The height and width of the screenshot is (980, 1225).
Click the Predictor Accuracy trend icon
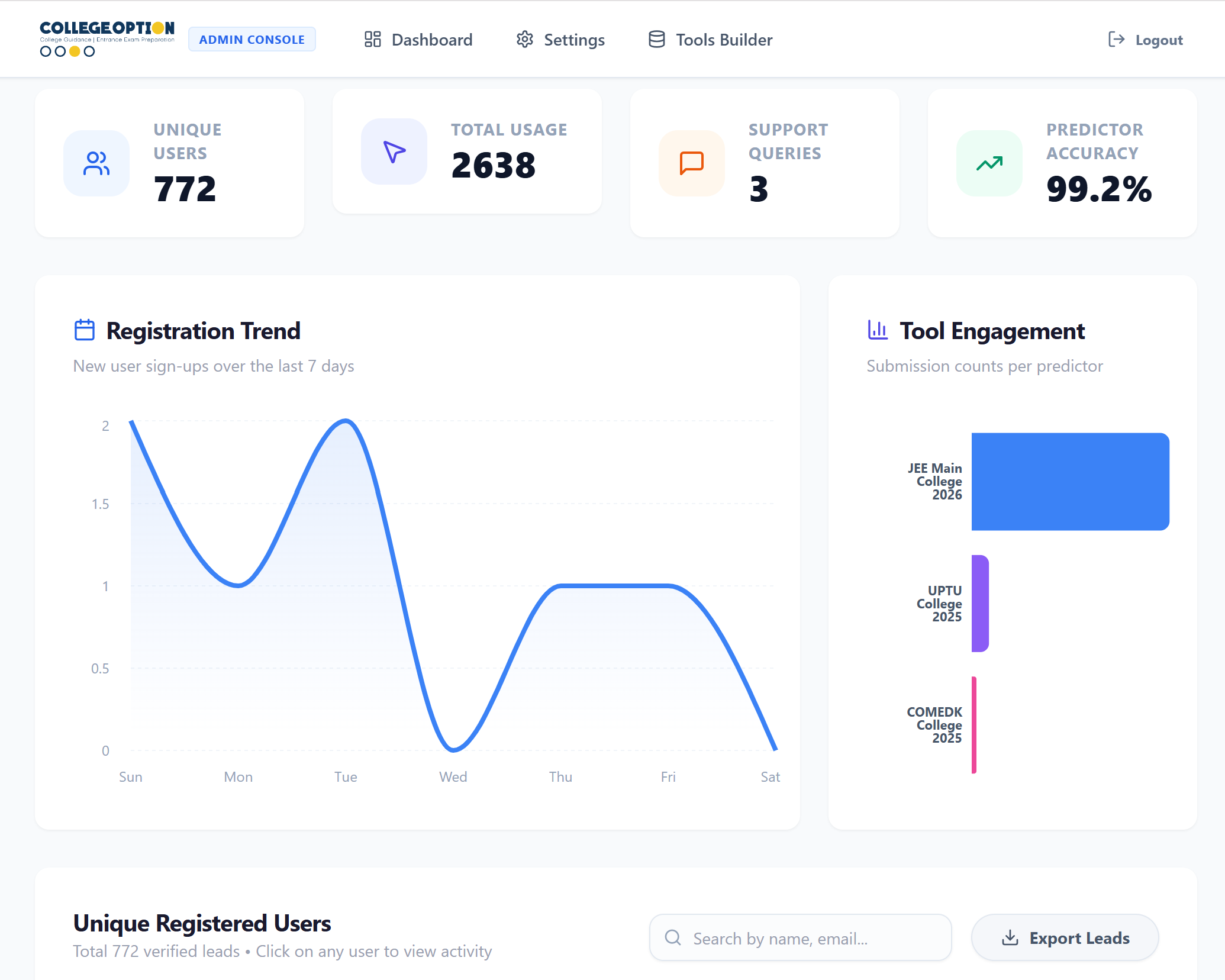click(x=989, y=163)
